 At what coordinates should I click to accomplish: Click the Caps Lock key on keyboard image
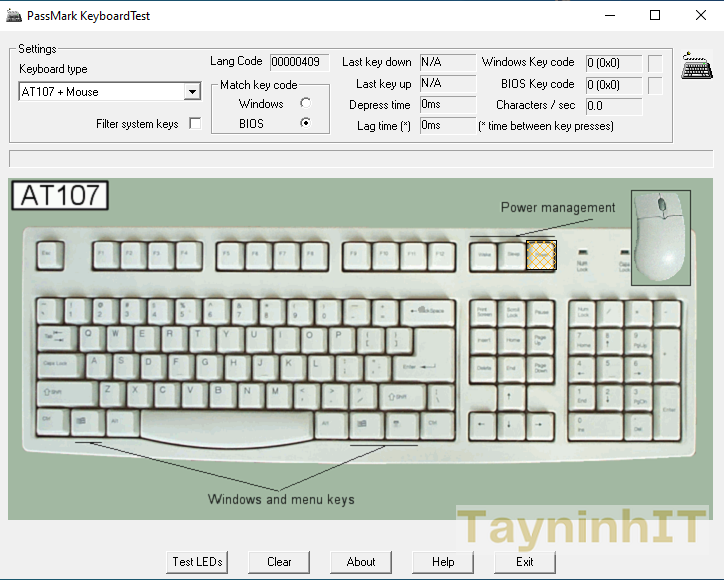point(60,366)
